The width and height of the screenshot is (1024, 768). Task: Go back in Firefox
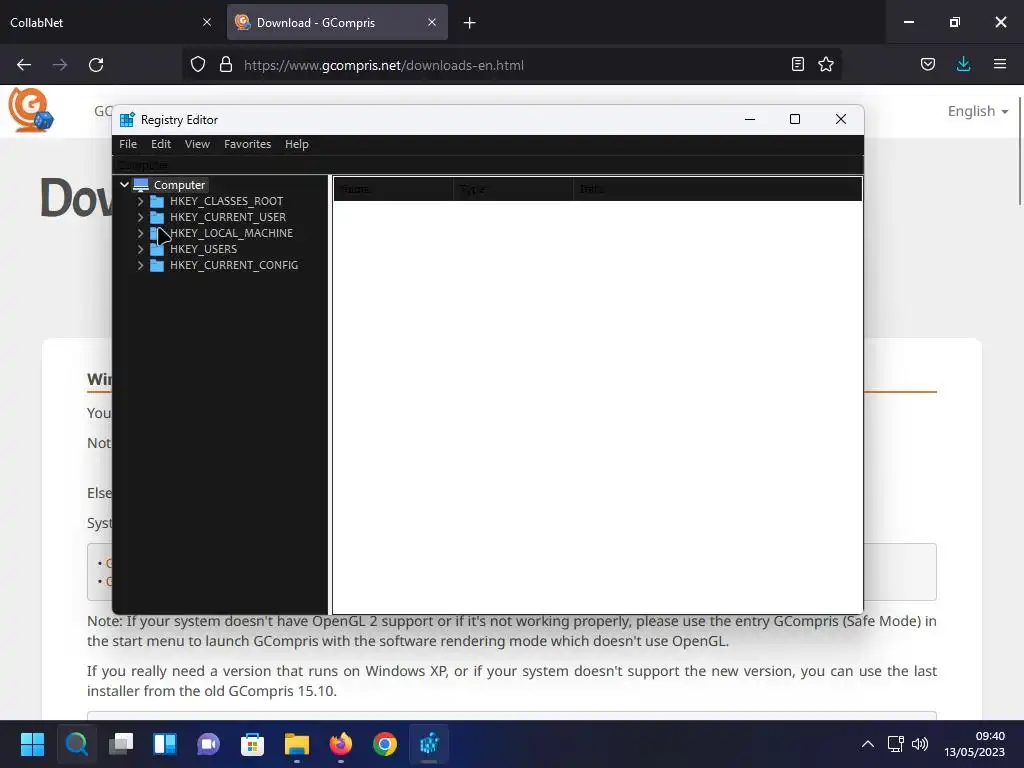click(x=24, y=65)
